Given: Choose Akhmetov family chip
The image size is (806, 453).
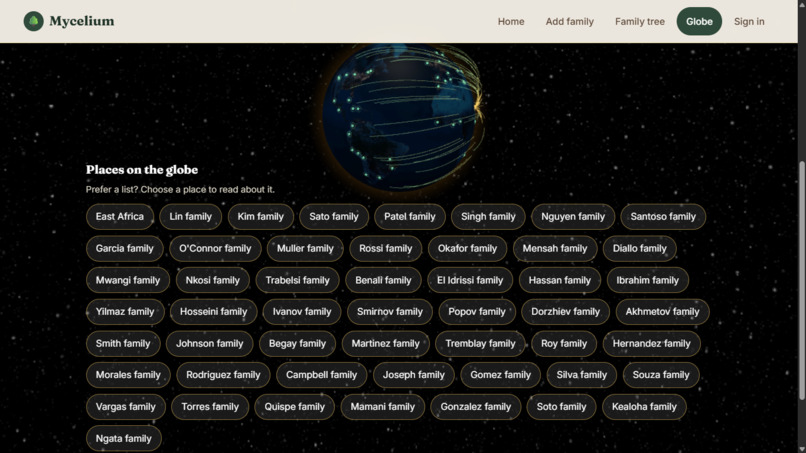Looking at the screenshot, I should coord(662,312).
